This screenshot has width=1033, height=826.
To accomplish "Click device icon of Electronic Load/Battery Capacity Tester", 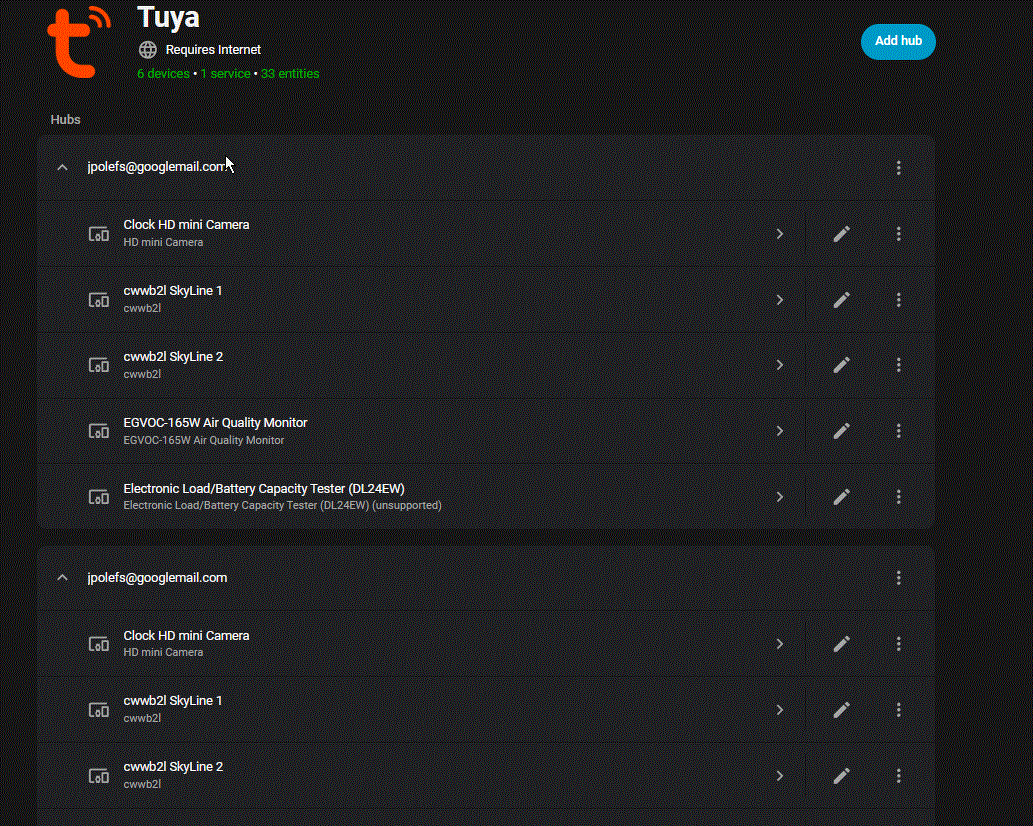I will (x=99, y=497).
